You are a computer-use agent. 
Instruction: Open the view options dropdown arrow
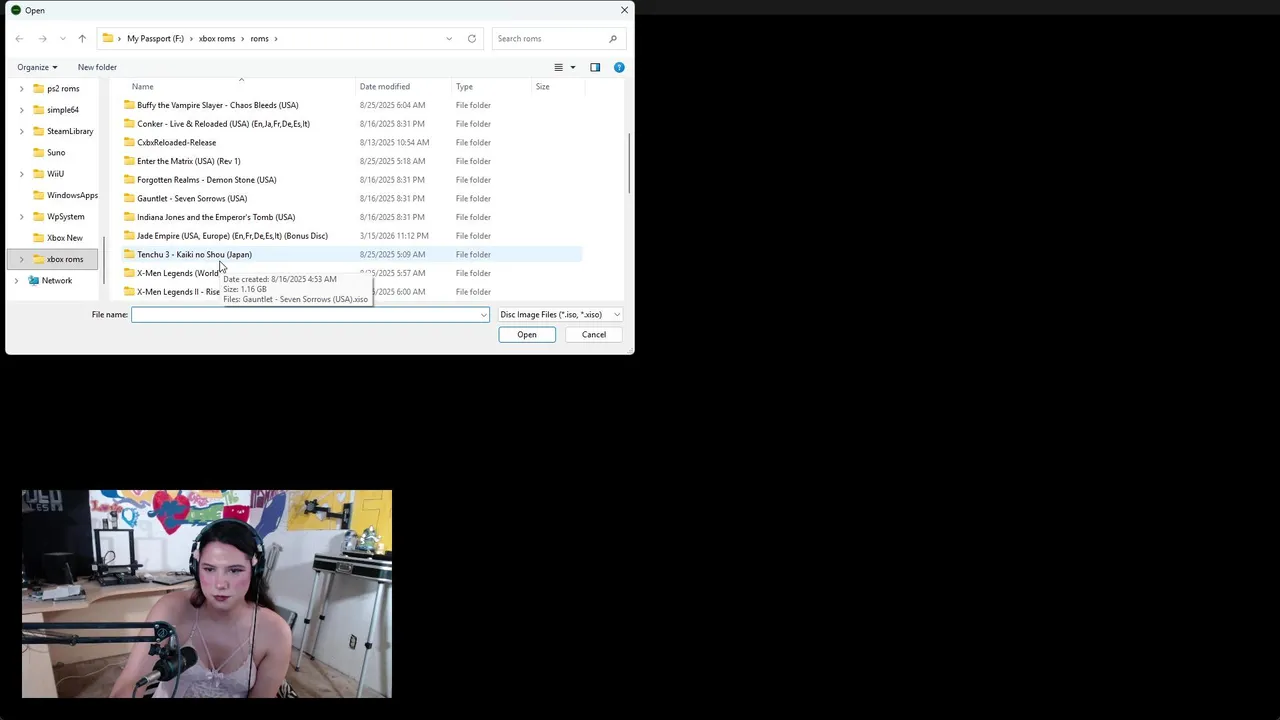[x=573, y=67]
